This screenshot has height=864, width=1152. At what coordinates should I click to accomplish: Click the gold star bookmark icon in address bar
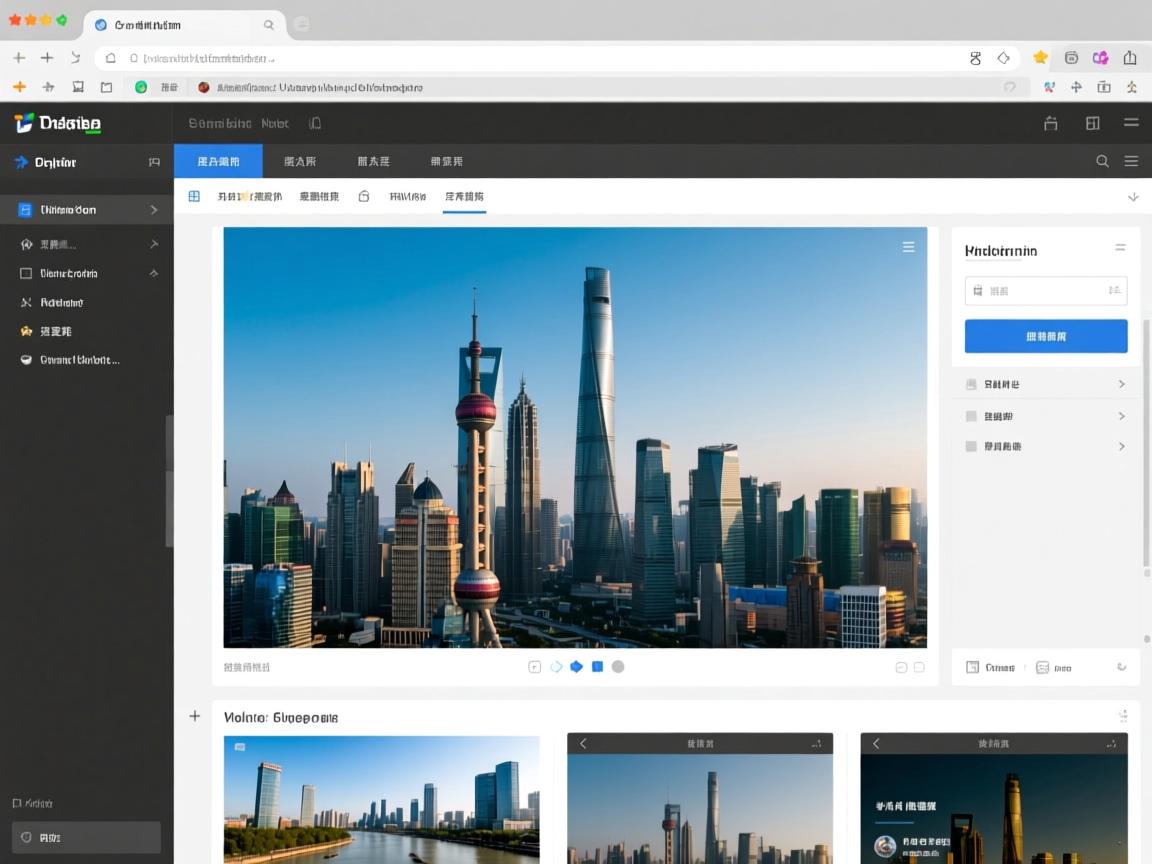click(x=1040, y=58)
